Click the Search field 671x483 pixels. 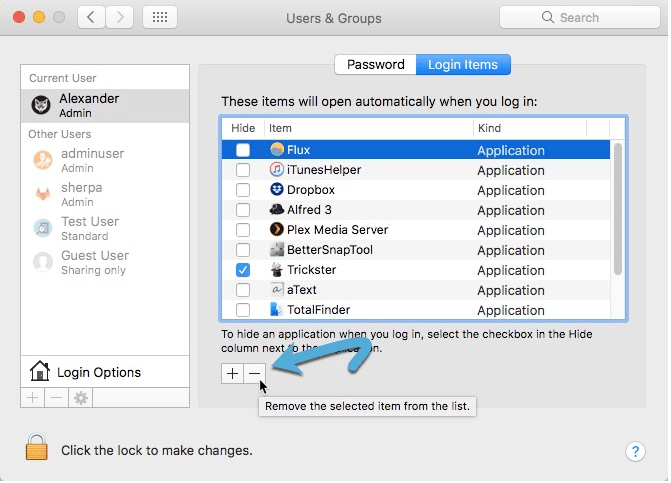[580, 18]
